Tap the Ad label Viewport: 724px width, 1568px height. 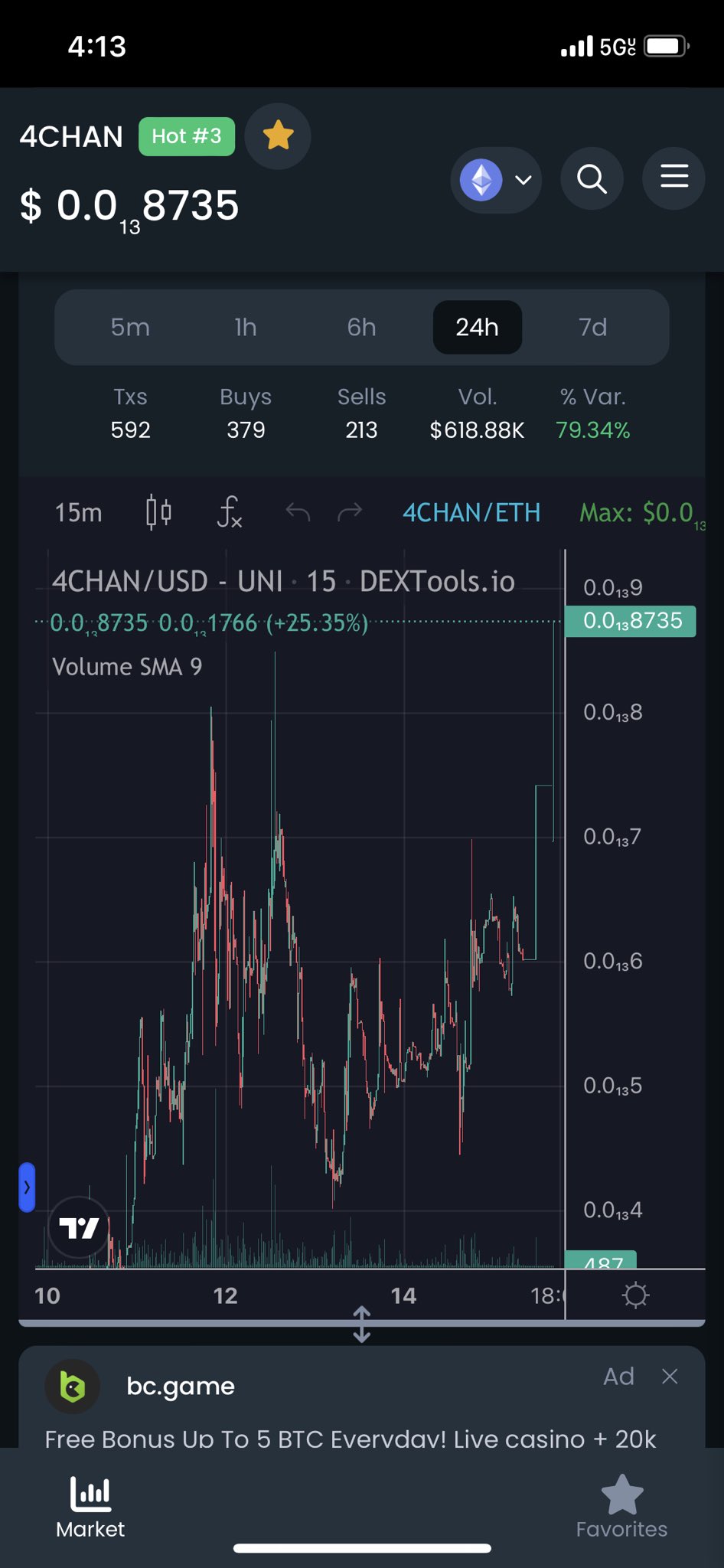click(x=618, y=1377)
